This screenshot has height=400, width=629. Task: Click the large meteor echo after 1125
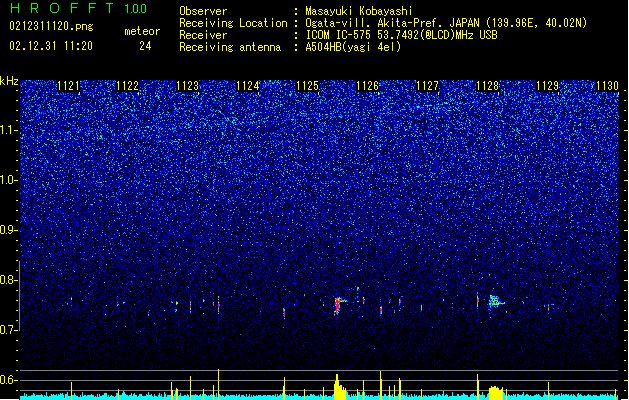[339, 306]
